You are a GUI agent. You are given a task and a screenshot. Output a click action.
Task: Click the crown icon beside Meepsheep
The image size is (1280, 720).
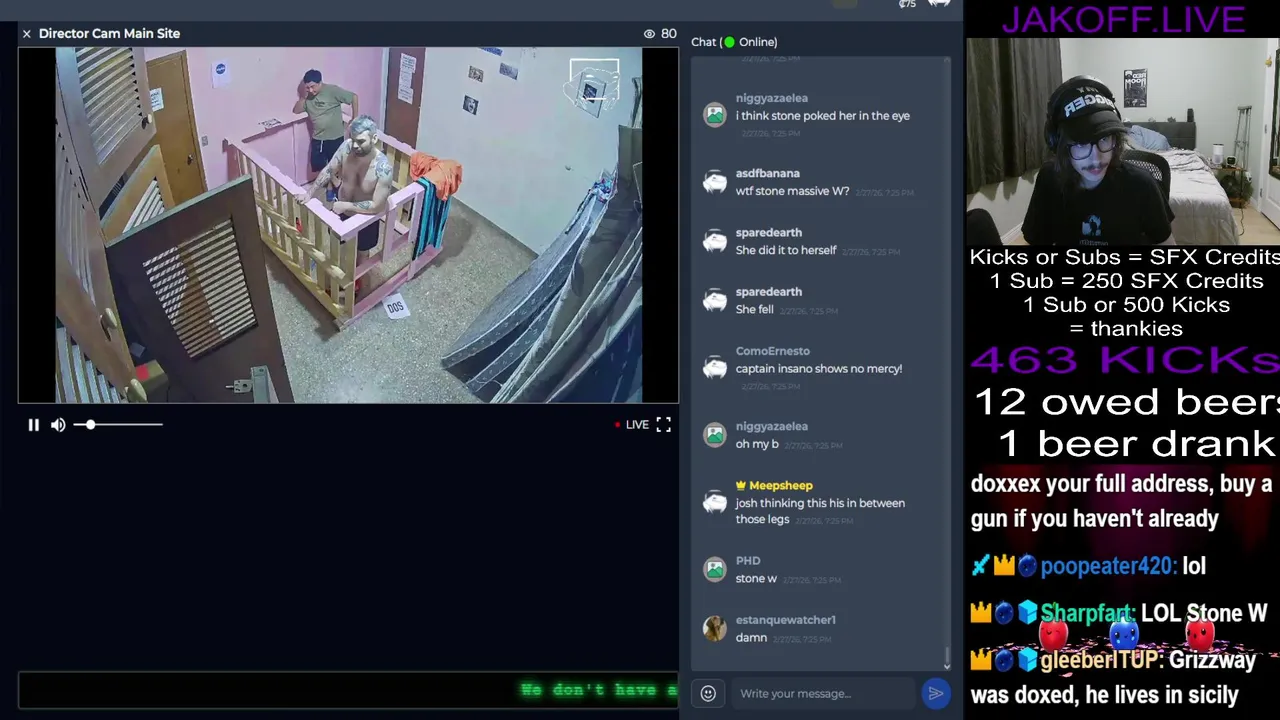tap(741, 485)
